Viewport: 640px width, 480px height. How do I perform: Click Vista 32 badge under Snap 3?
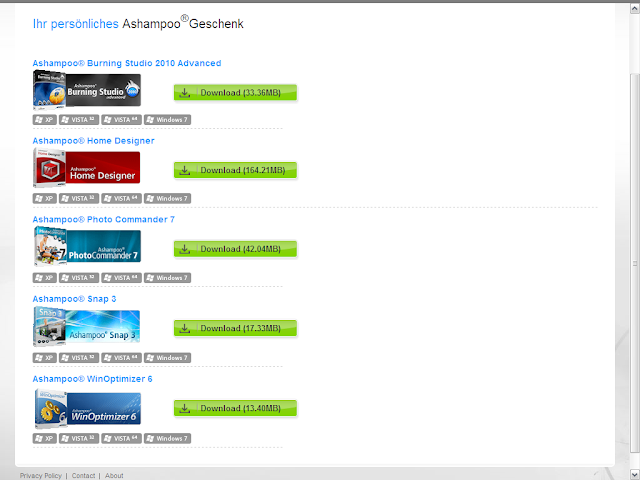tap(79, 358)
